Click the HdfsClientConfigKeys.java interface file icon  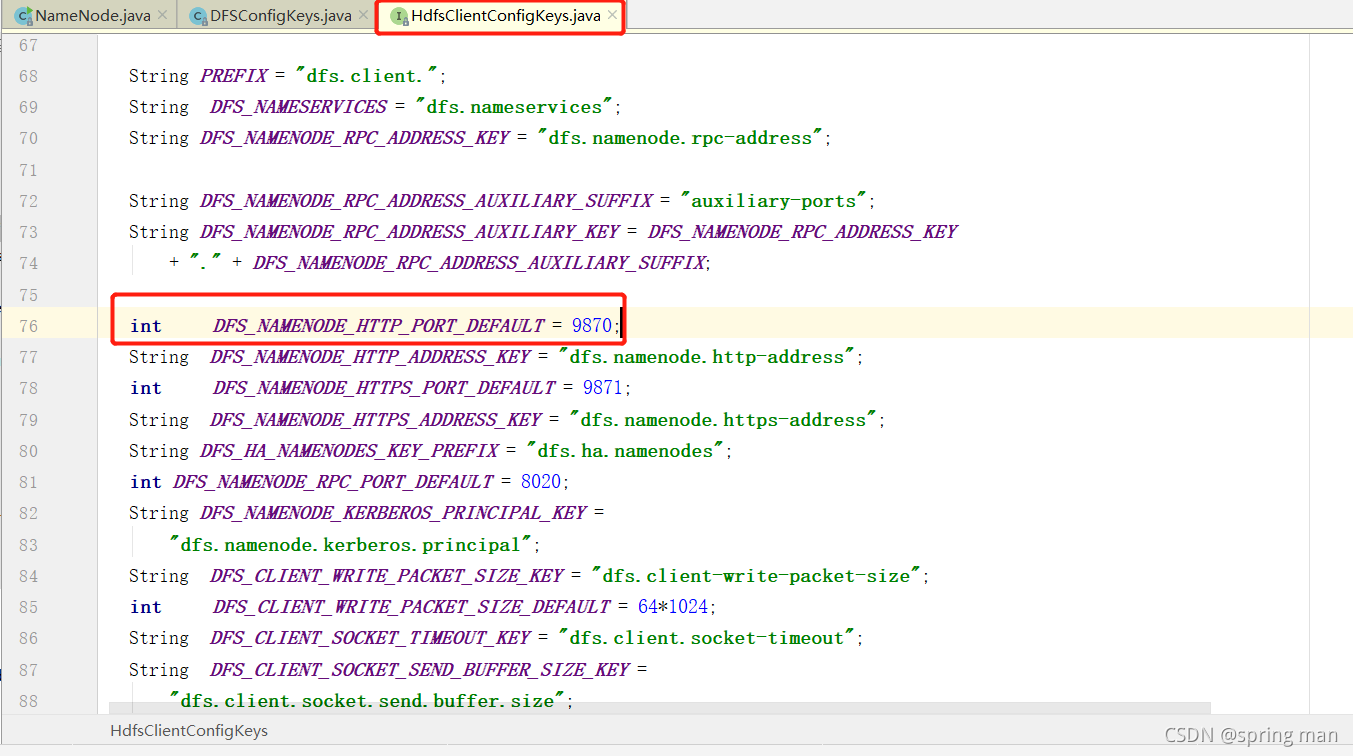(x=399, y=16)
